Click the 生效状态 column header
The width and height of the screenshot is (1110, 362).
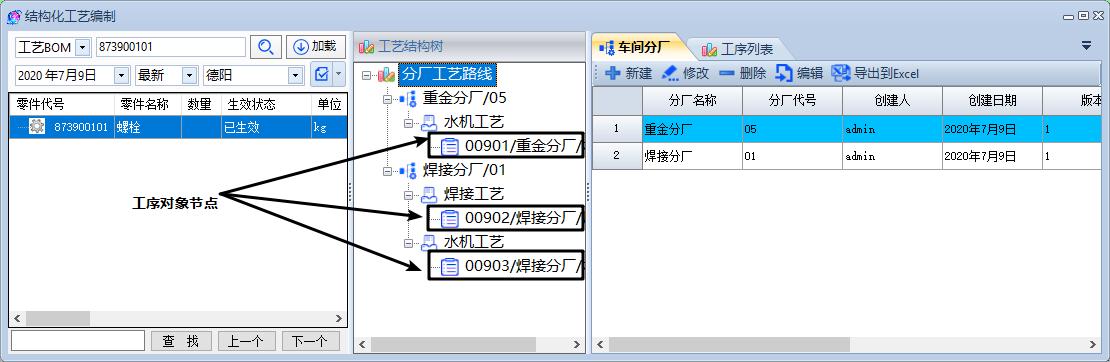coord(266,104)
